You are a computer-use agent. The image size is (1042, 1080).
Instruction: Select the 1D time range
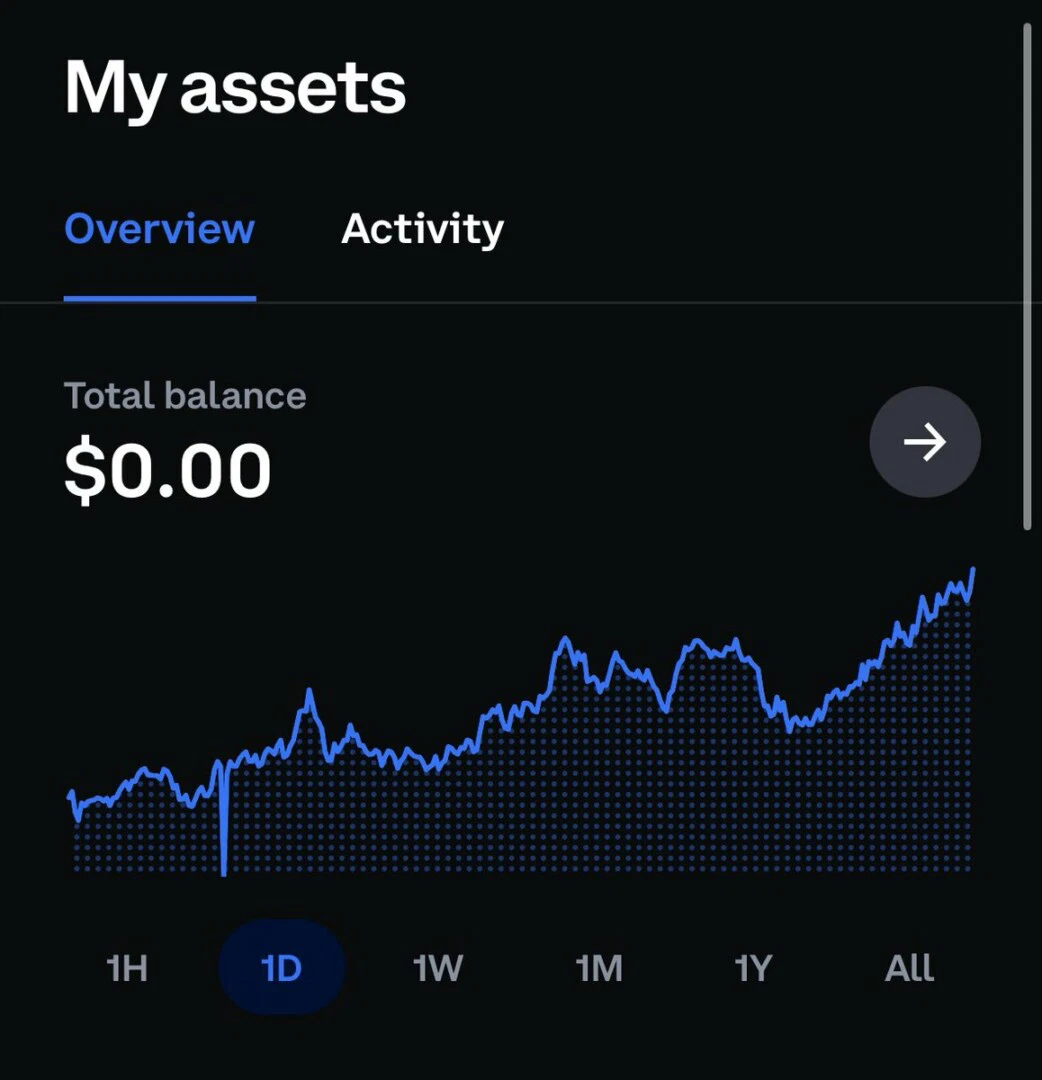[281, 968]
